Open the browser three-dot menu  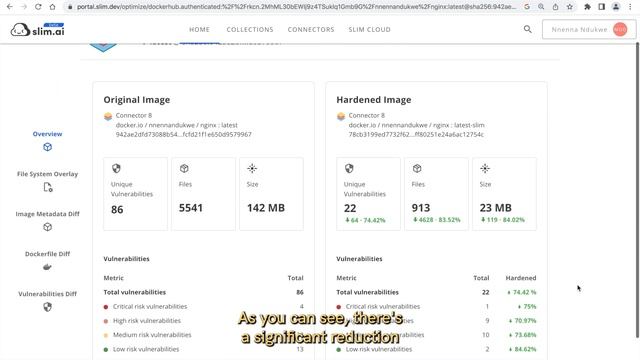click(631, 7)
